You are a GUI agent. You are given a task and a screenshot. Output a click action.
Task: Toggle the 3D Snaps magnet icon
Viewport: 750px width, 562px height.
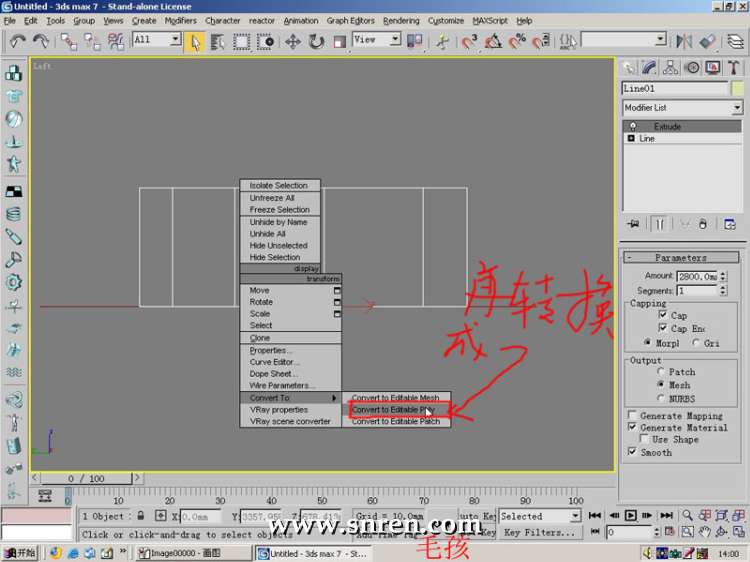(x=469, y=42)
